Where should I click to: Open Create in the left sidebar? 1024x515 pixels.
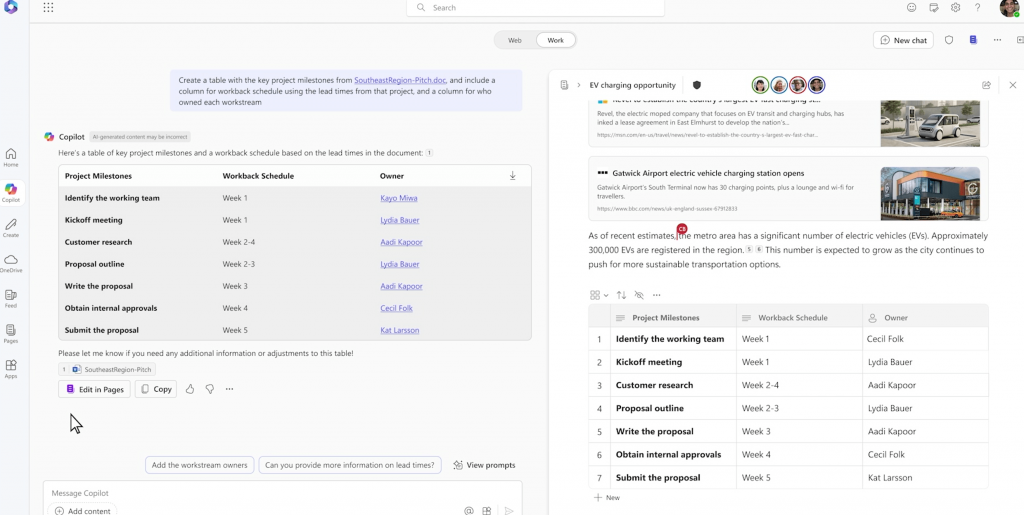[10, 228]
